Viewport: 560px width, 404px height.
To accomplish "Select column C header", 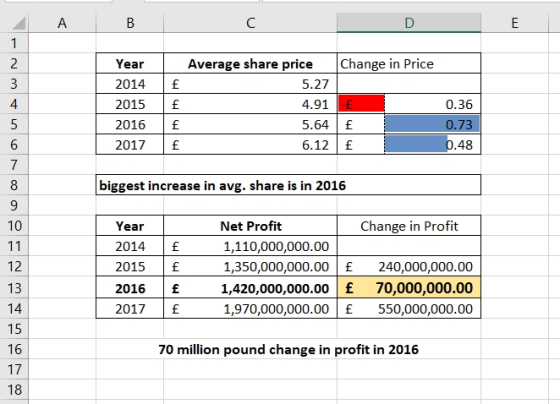I will click(x=250, y=23).
